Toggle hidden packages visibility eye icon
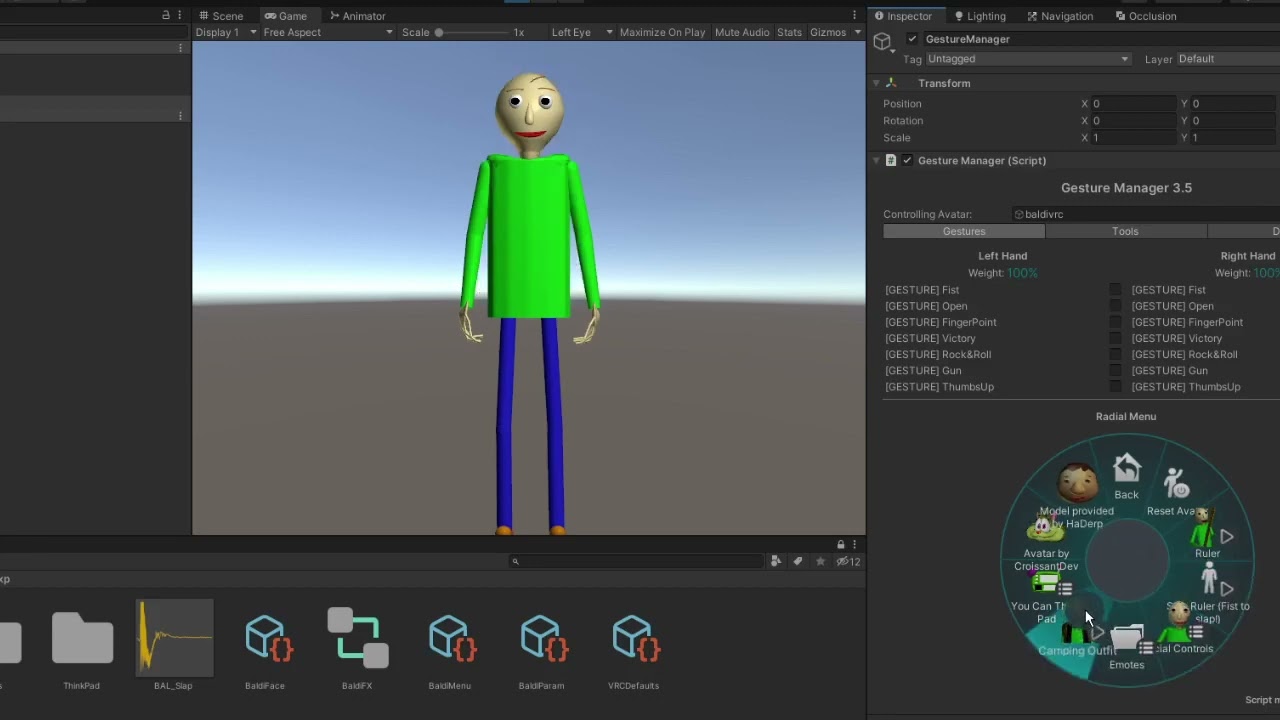Viewport: 1280px width, 720px height. [x=848, y=561]
